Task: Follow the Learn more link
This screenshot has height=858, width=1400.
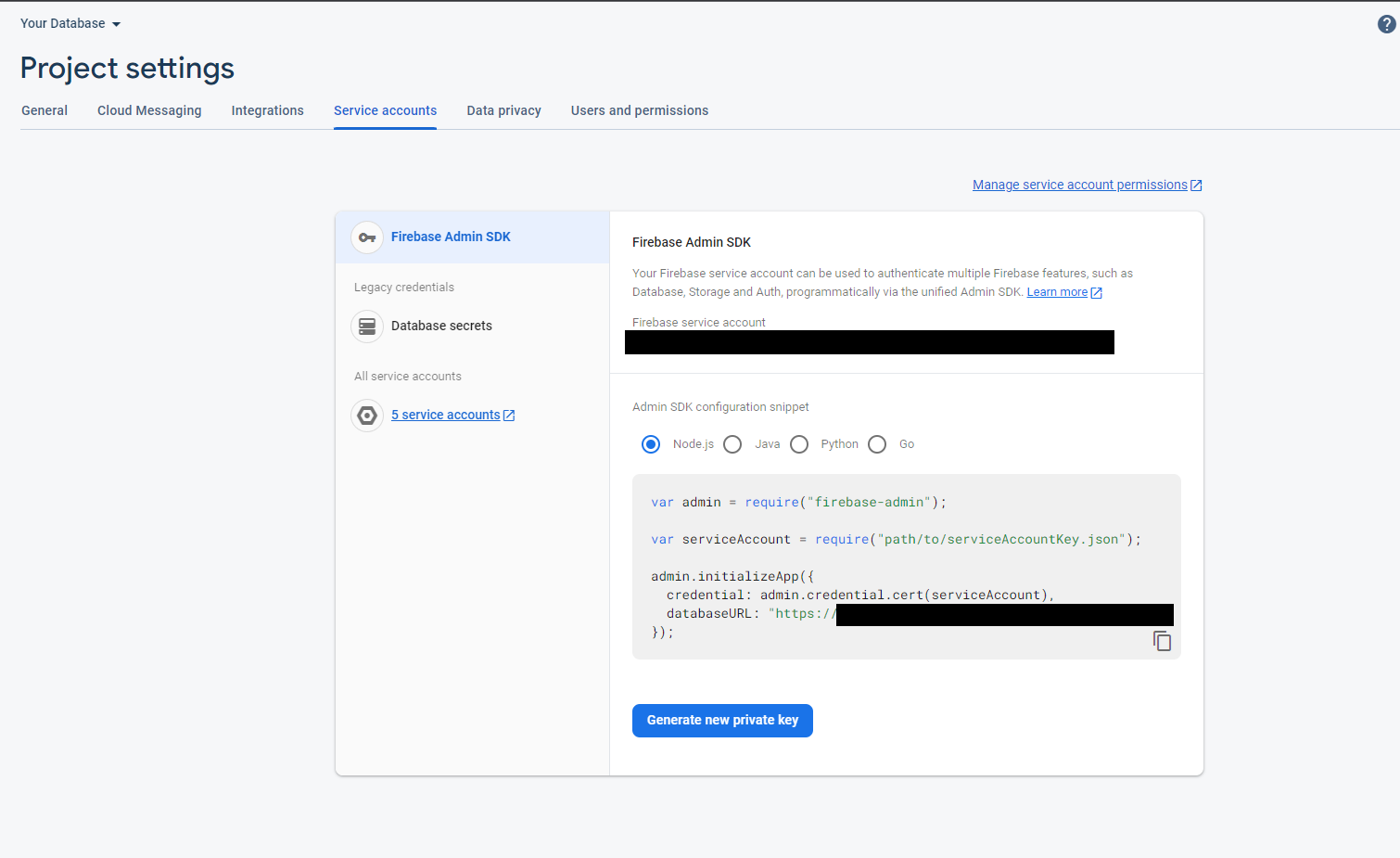Action: (x=1057, y=292)
